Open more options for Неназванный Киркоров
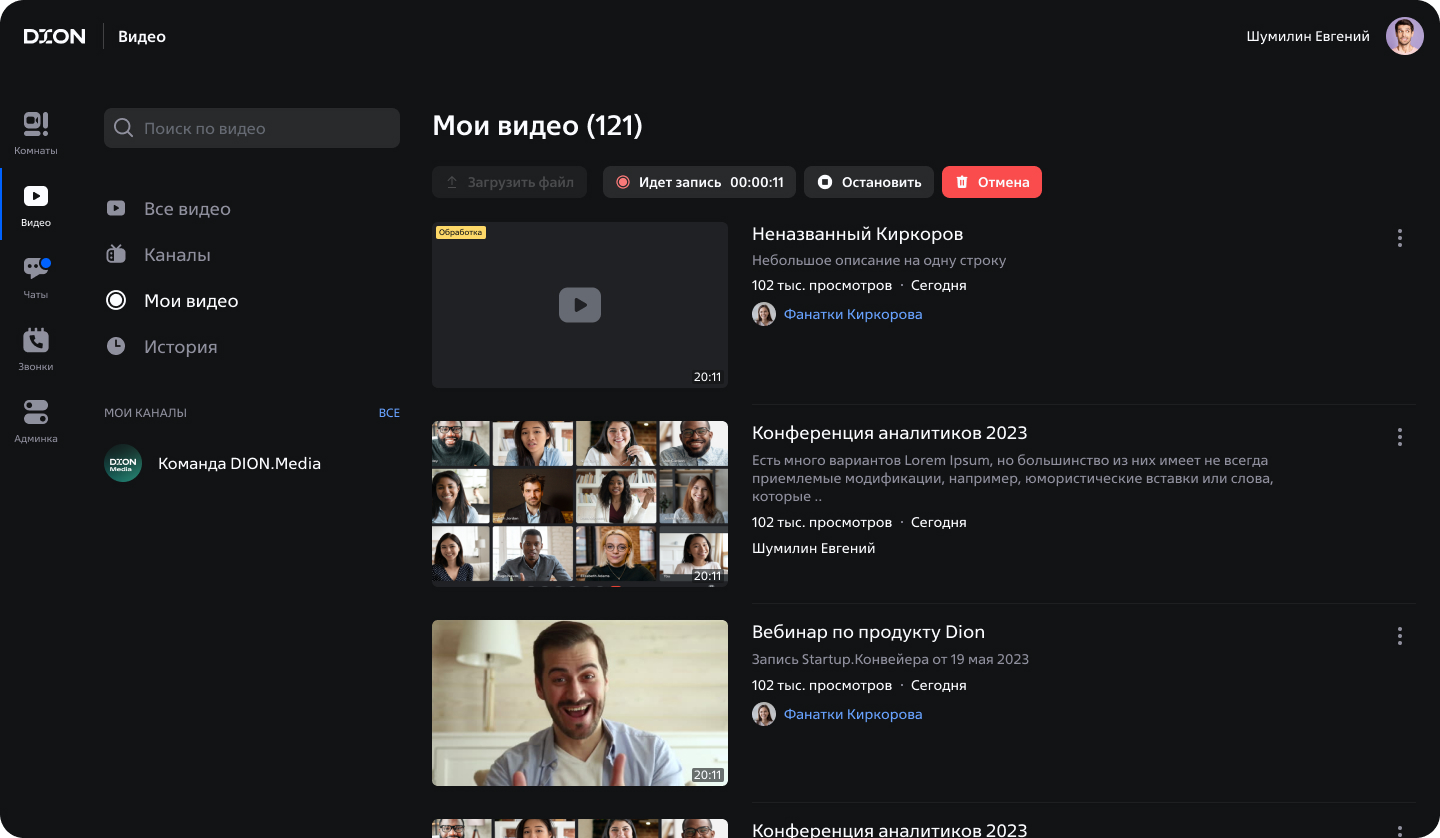 click(x=1400, y=238)
